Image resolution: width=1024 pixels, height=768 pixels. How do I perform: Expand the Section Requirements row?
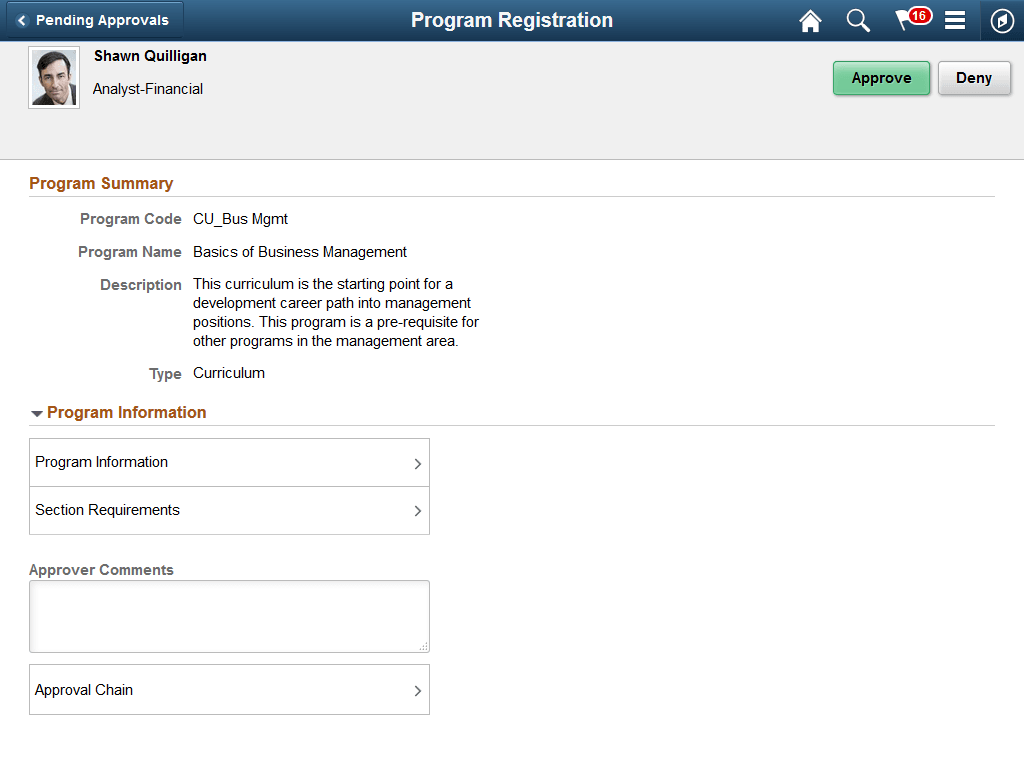(229, 510)
